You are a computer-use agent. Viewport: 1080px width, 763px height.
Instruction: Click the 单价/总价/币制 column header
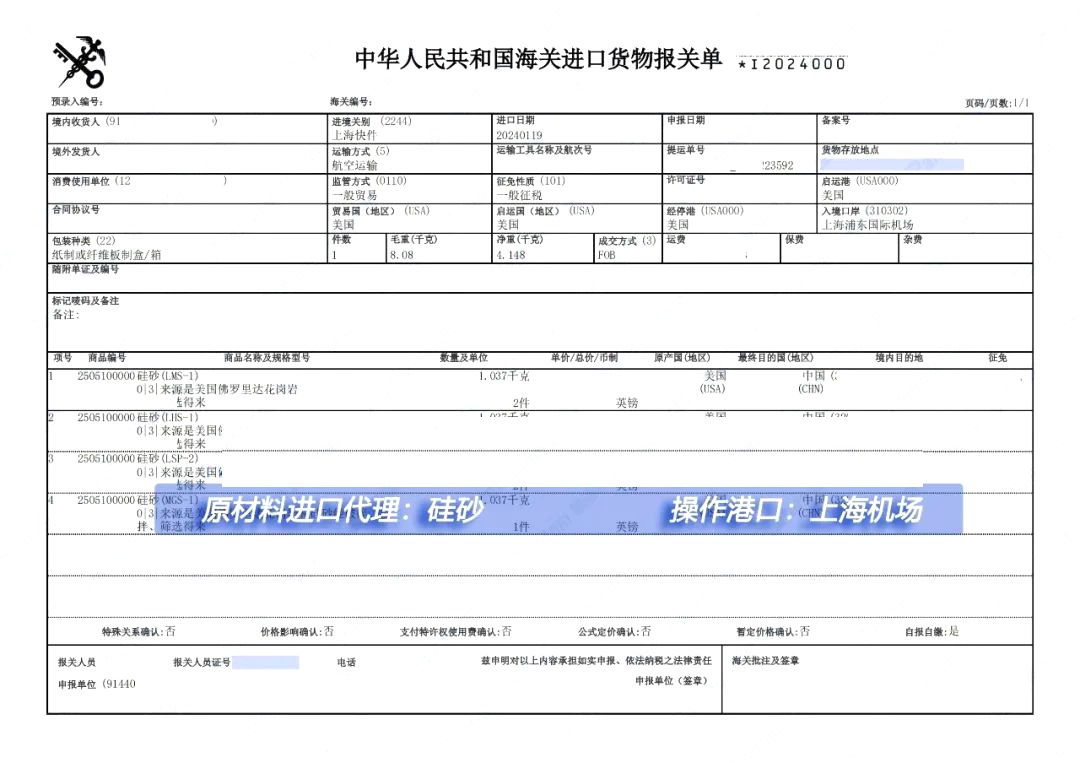584,358
